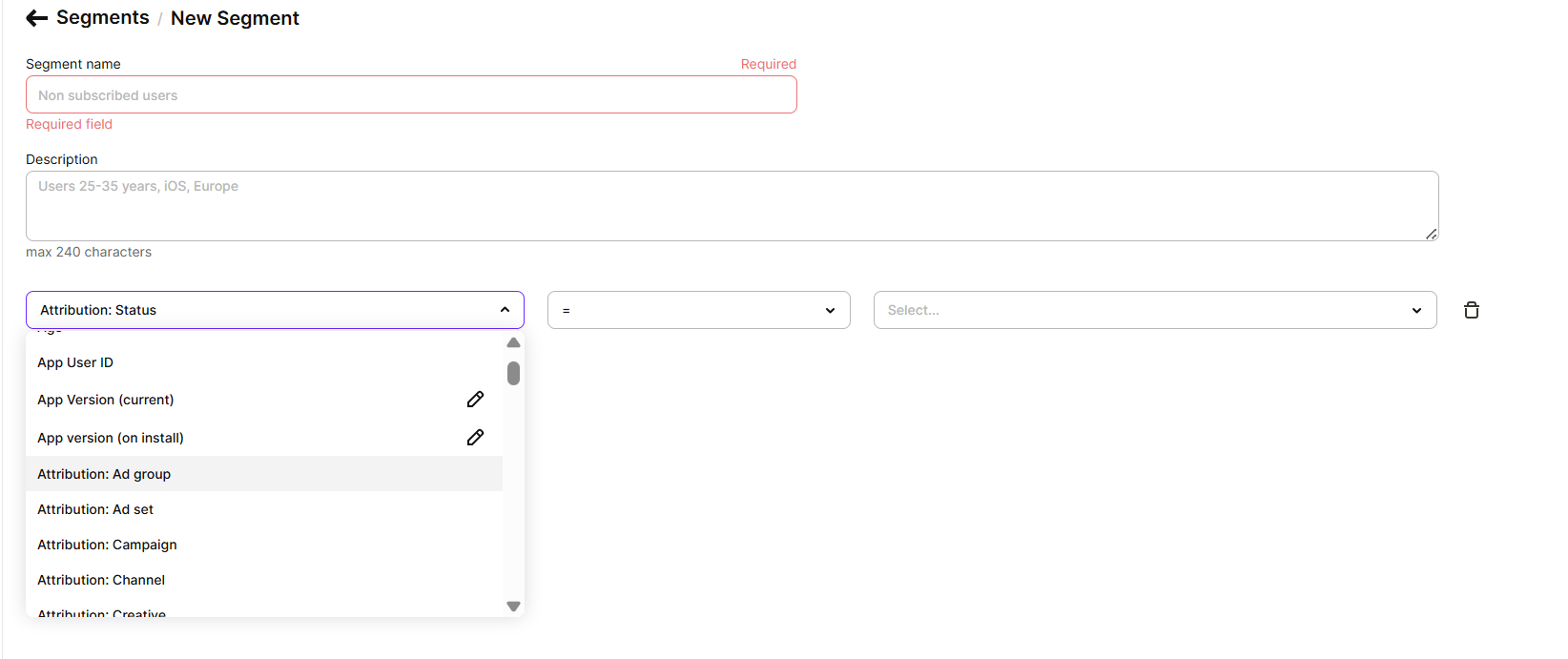The image size is (1568, 659).
Task: Click the dropdown list scrollbar thumb
Action: point(513,373)
